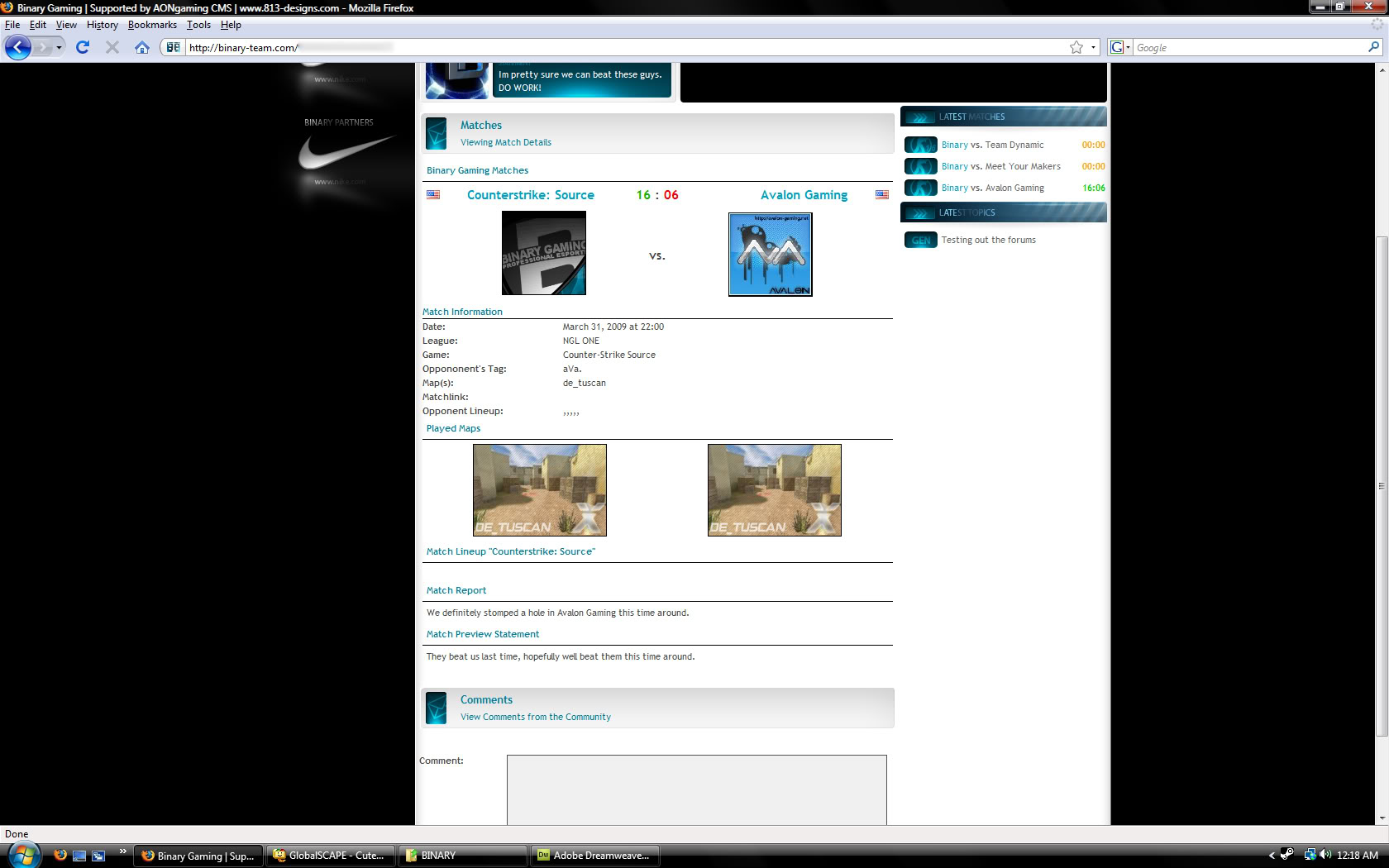Go to the Home page icon

point(142,47)
